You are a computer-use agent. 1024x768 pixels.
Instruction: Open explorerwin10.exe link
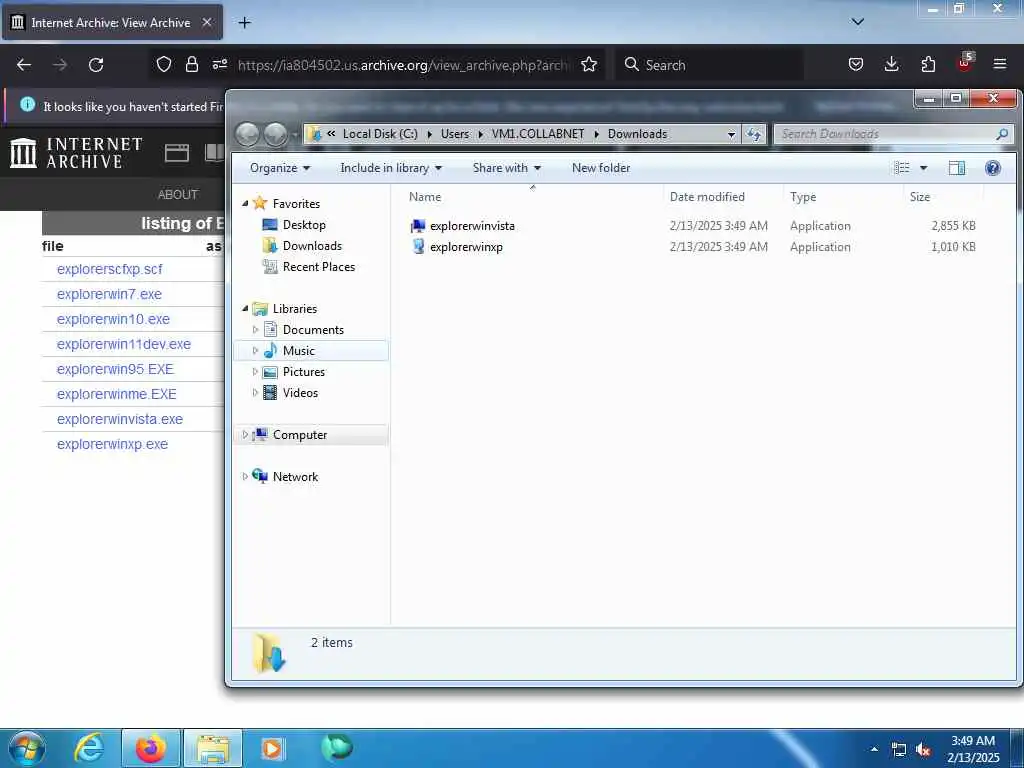pos(113,319)
